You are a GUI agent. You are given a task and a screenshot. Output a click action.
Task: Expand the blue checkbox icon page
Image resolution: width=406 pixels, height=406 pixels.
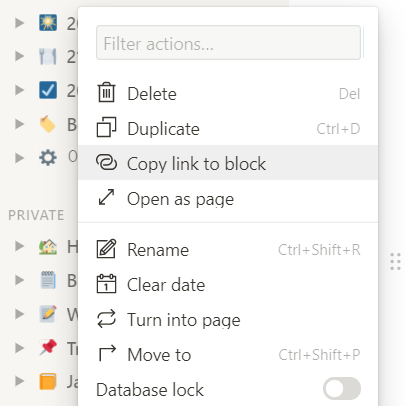coord(20,90)
